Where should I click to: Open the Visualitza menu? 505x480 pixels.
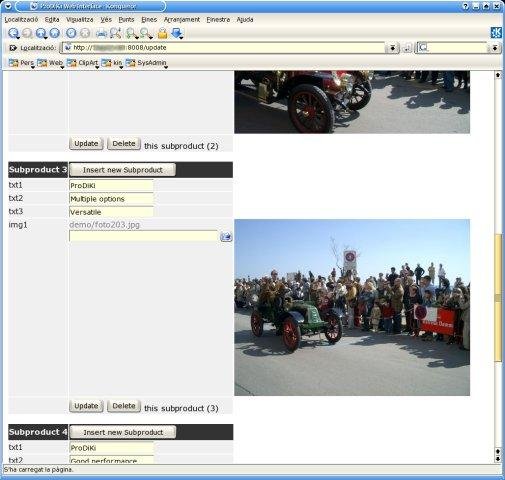click(80, 20)
